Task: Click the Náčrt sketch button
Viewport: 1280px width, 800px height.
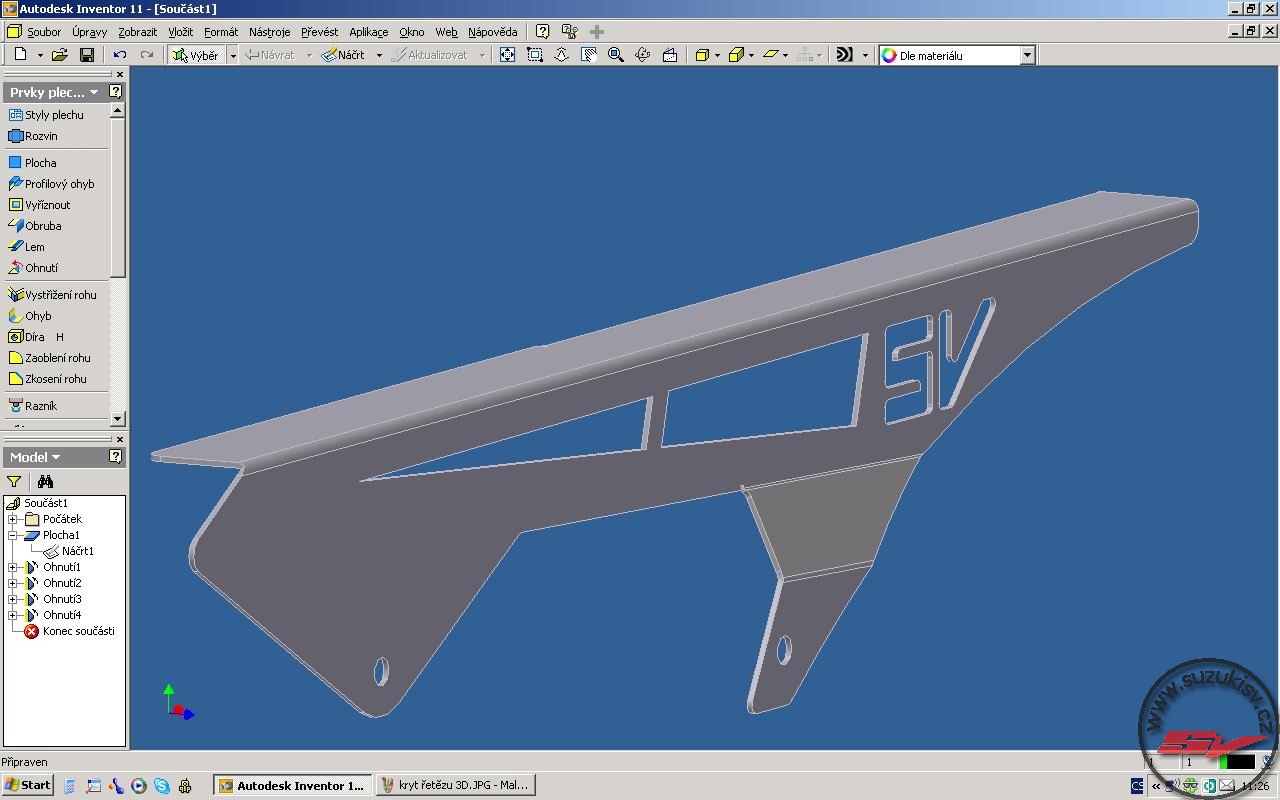Action: [343, 55]
